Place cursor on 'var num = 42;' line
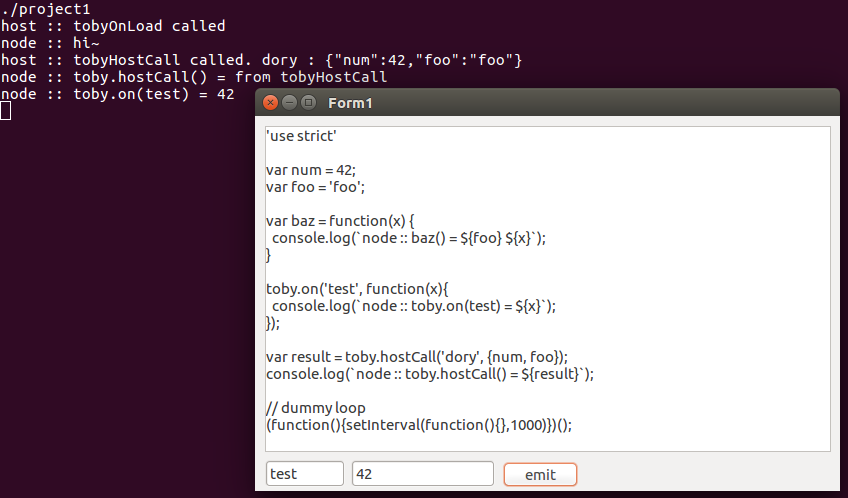Viewport: 848px width, 498px height. coord(311,170)
